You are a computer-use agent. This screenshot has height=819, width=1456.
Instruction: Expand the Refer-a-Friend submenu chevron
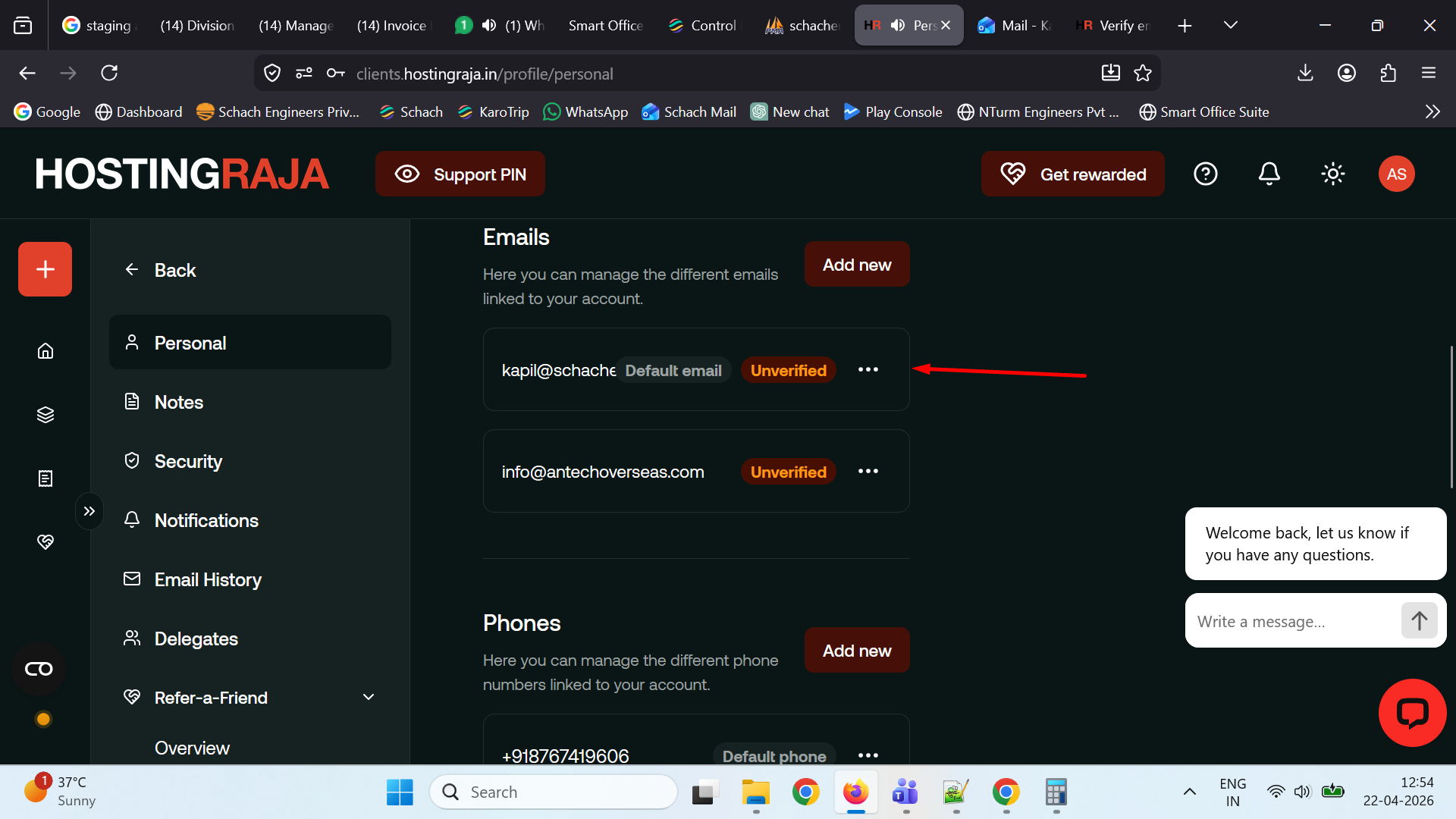click(x=369, y=698)
